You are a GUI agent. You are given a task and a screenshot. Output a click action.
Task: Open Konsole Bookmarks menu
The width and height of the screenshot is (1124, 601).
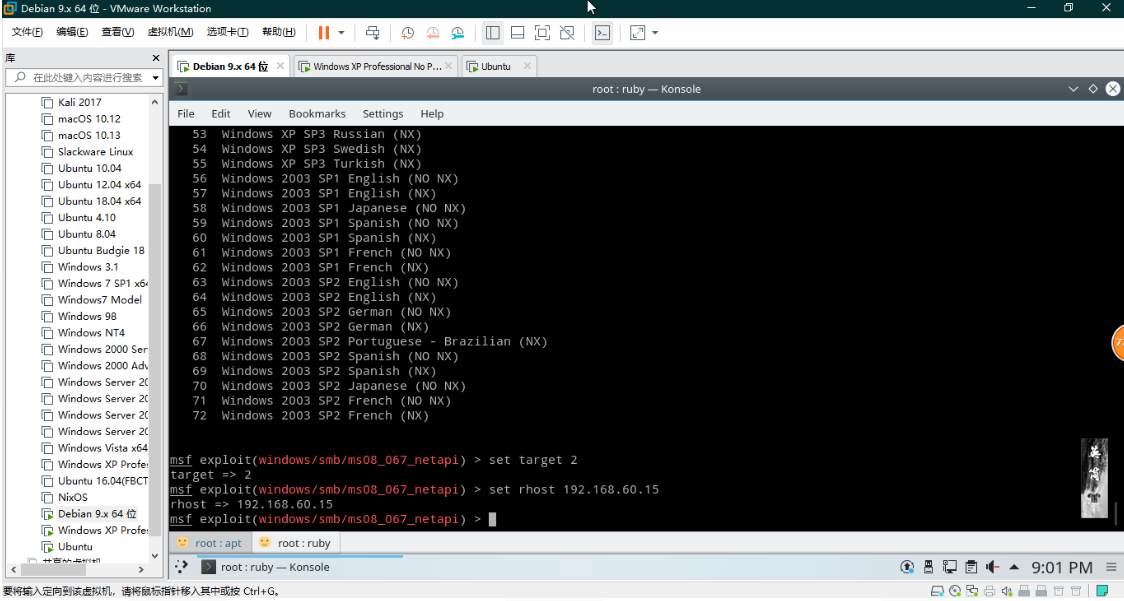pos(317,113)
